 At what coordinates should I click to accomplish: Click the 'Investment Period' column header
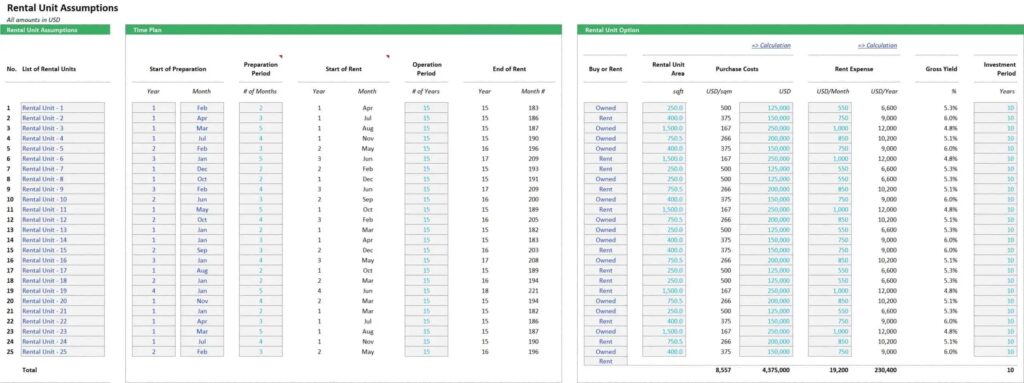[999, 69]
